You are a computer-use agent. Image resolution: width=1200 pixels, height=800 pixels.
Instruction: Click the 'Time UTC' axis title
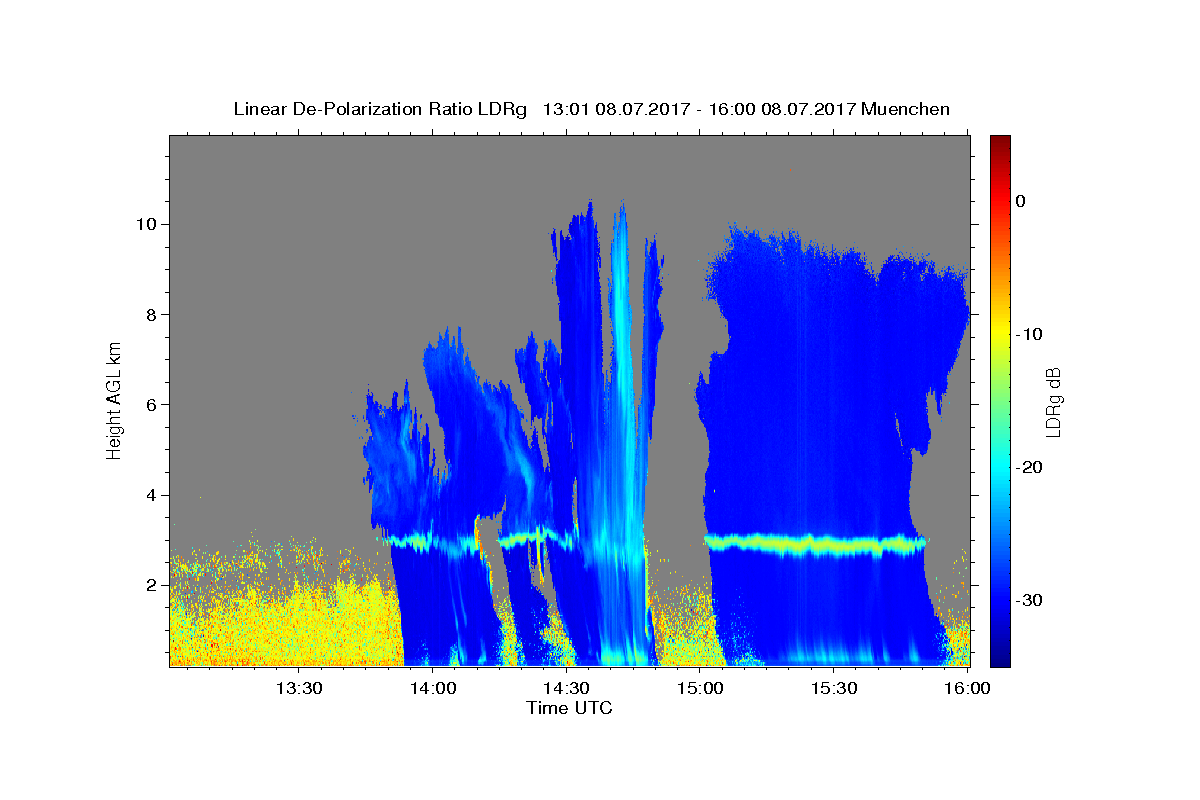coord(569,708)
